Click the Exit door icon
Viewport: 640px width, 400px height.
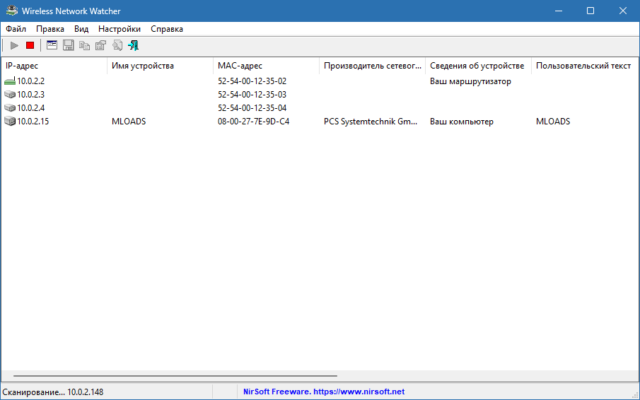tap(133, 45)
